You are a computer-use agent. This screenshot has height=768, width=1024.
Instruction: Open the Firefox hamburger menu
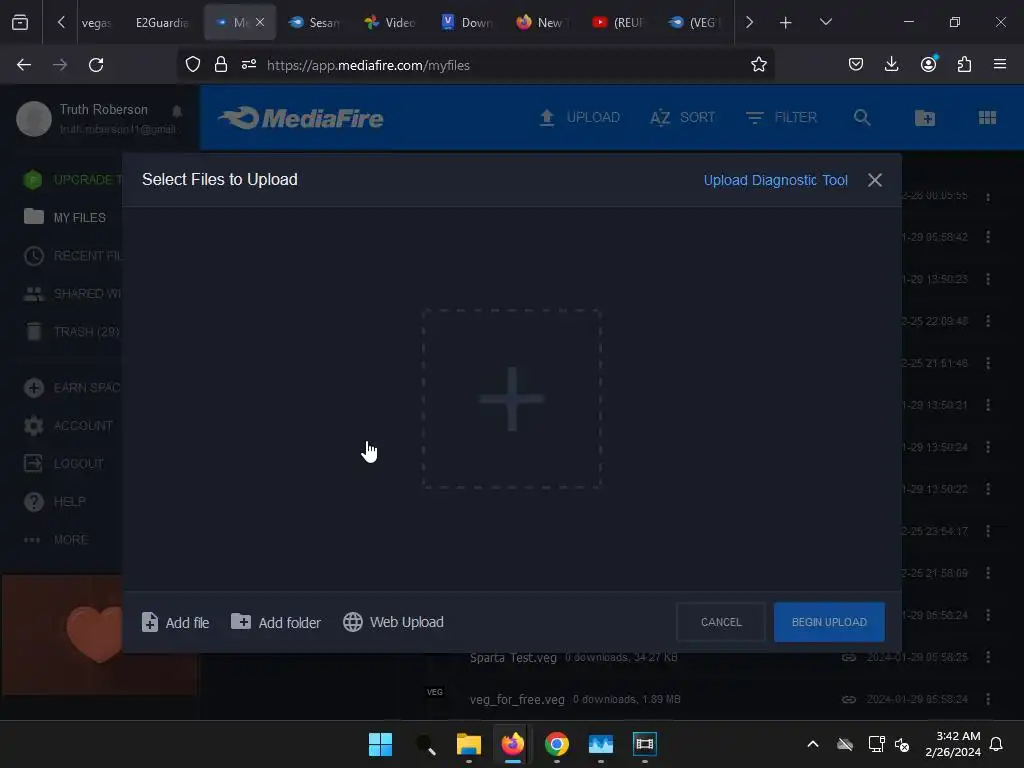pyautogui.click(x=1000, y=64)
